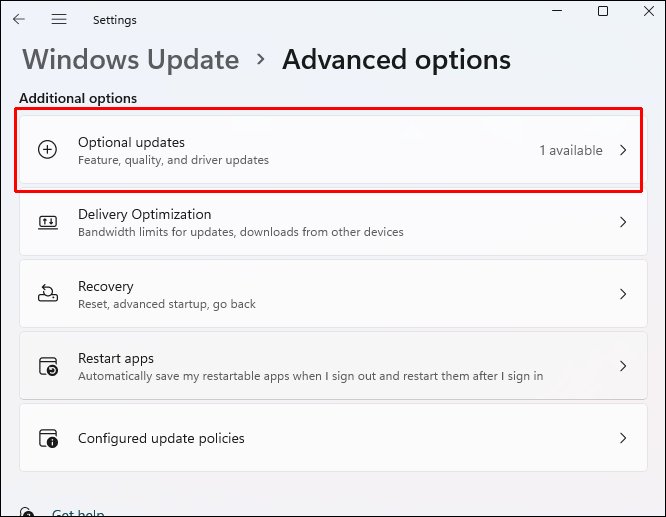This screenshot has width=666, height=517.
Task: Open the hamburger navigation menu
Action: (x=59, y=19)
